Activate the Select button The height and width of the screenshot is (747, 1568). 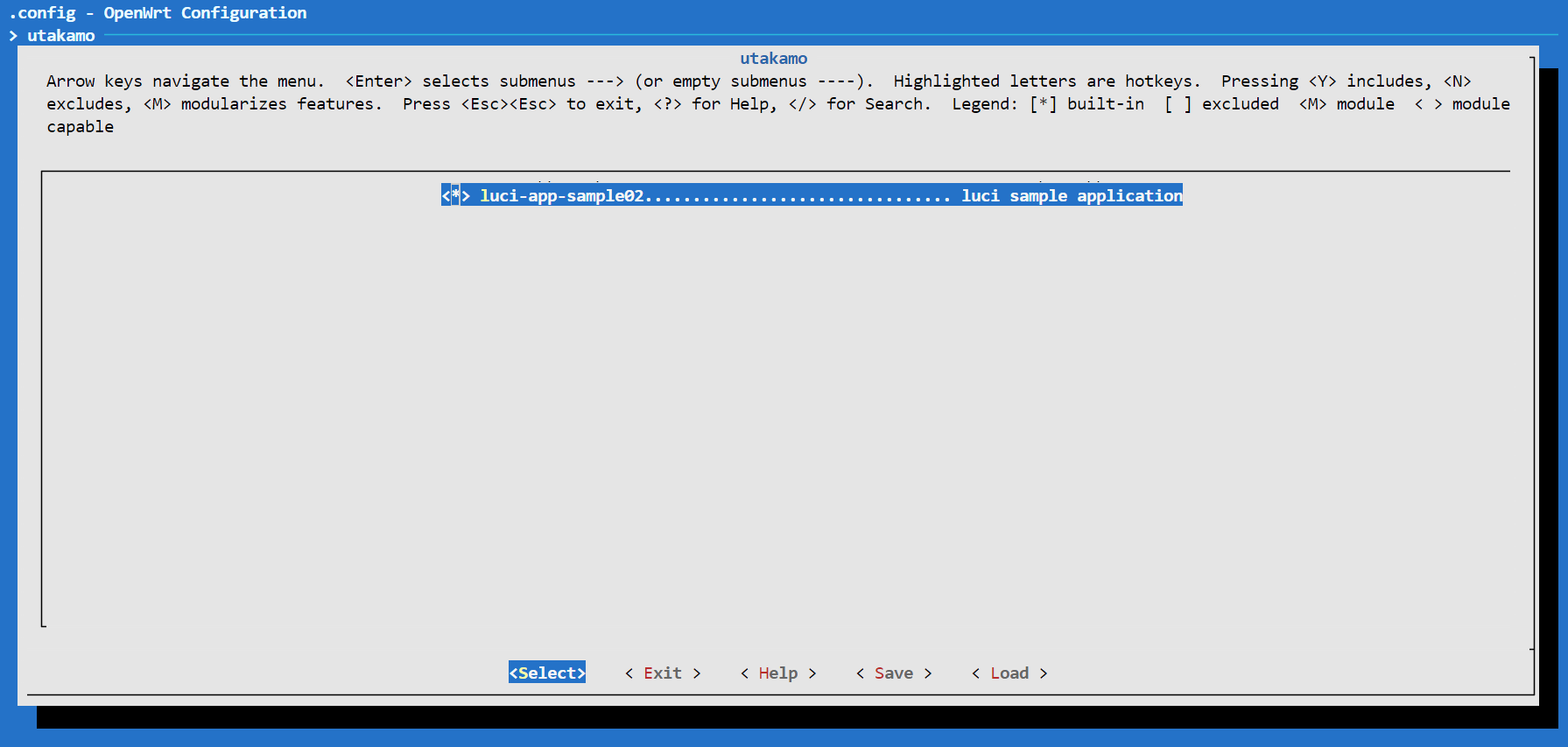point(547,673)
